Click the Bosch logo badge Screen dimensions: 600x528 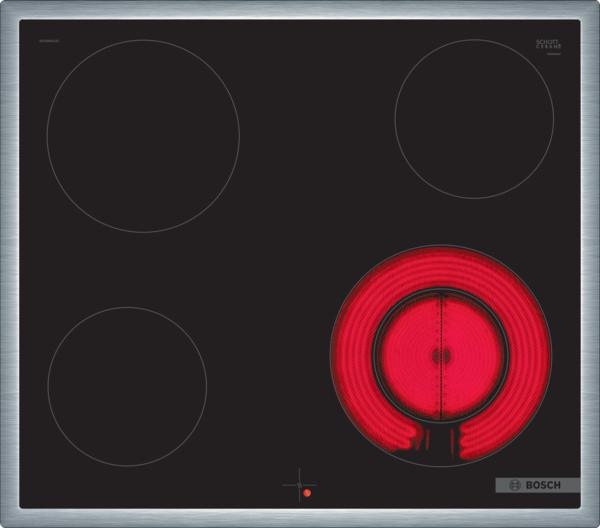537,485
